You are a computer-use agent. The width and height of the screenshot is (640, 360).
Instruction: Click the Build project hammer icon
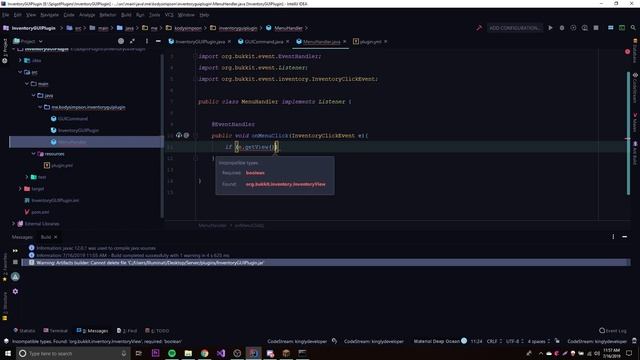point(479,28)
